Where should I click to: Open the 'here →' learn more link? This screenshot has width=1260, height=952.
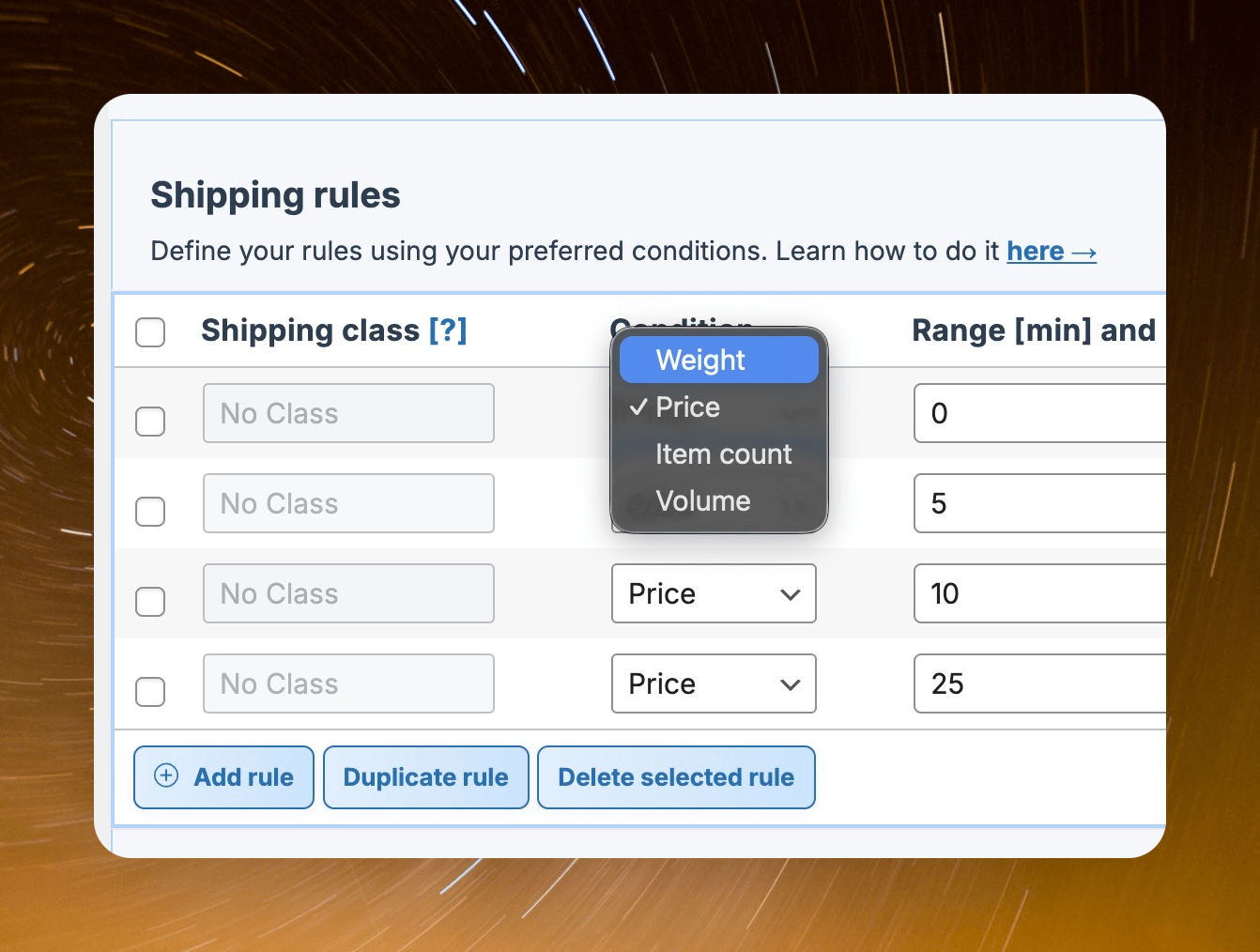click(x=1051, y=252)
